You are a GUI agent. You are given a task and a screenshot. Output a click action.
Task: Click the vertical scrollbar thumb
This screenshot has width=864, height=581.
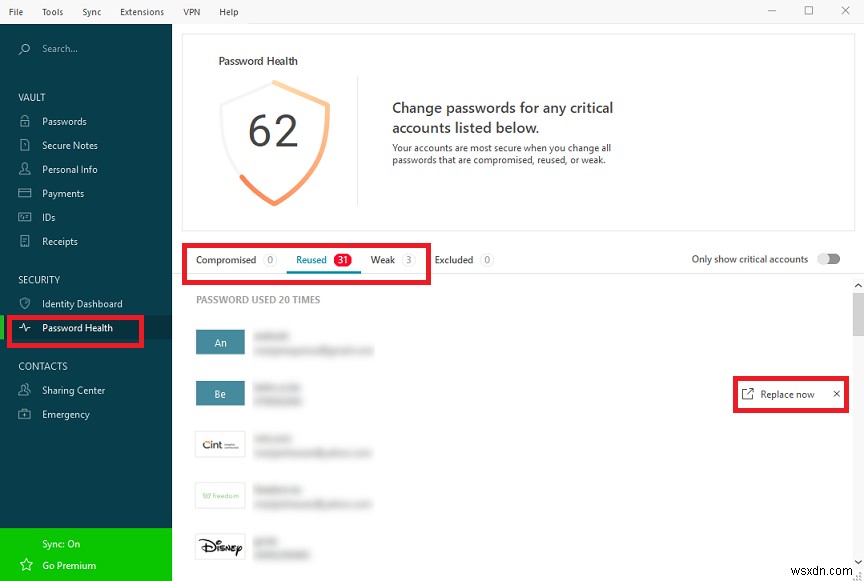point(858,314)
